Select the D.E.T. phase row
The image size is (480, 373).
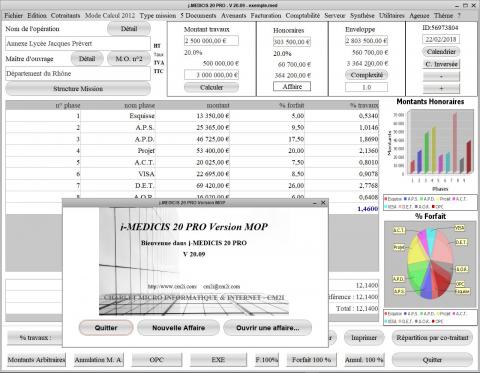pos(192,185)
